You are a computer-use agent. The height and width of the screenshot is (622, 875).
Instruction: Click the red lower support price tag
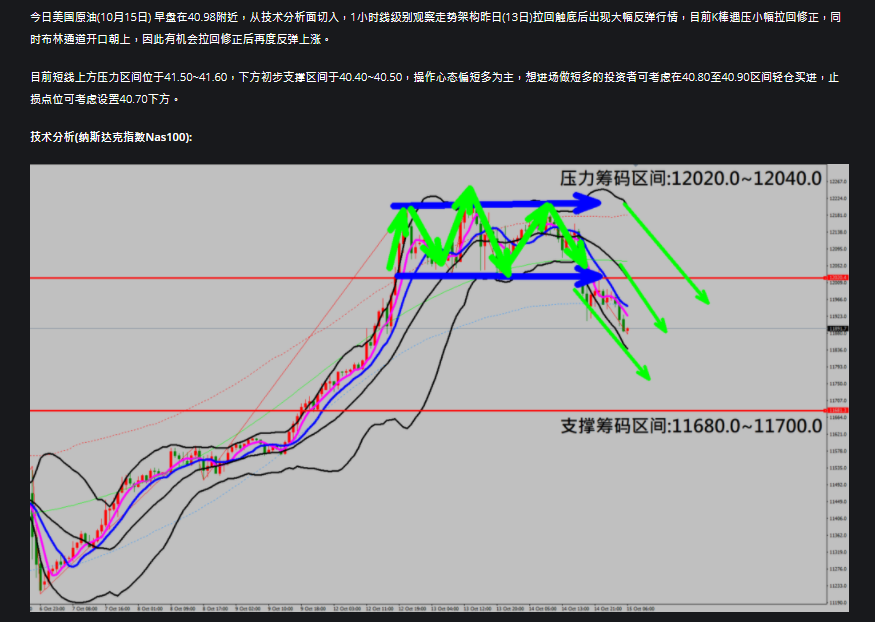[x=838, y=411]
